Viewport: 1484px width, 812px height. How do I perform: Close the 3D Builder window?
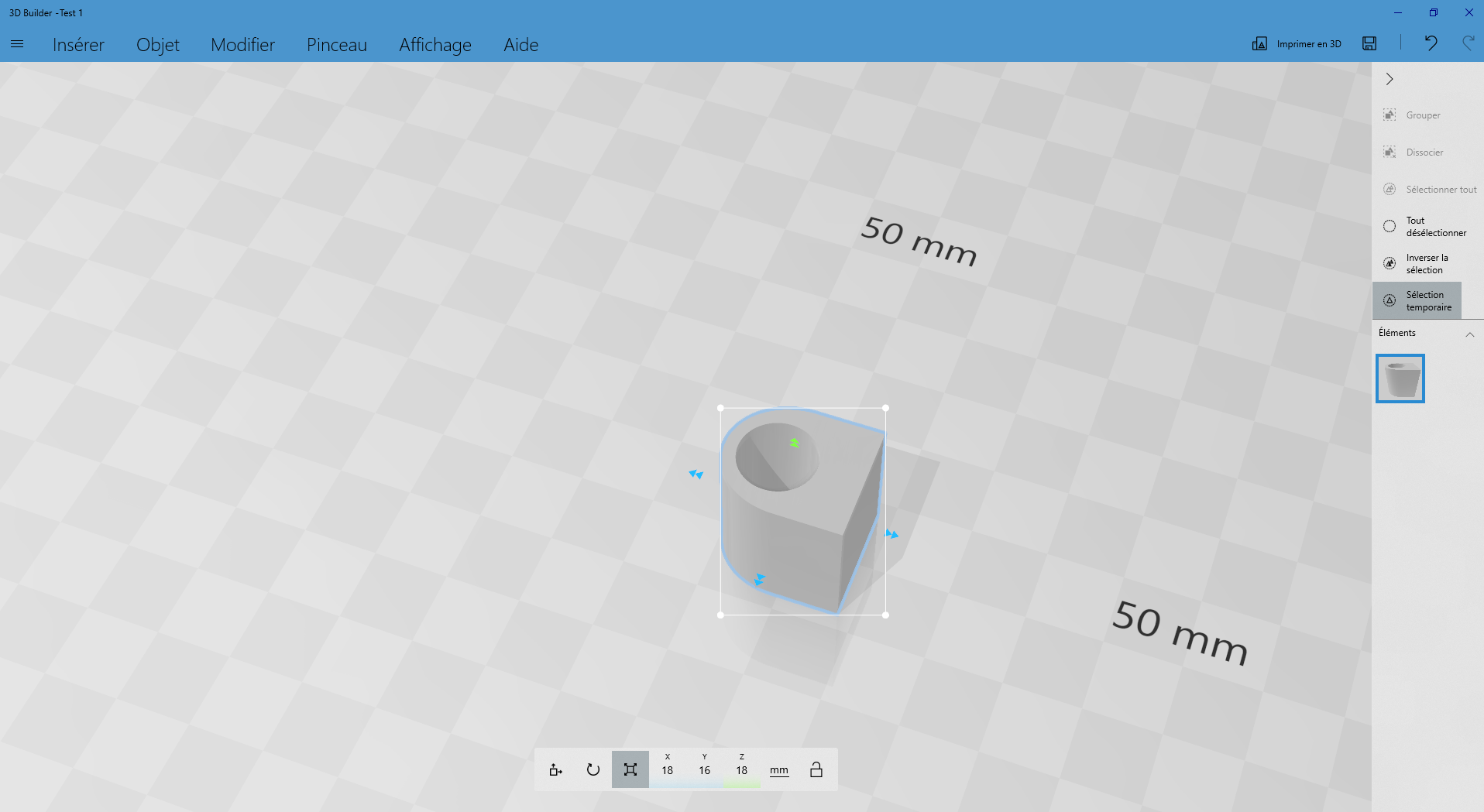coord(1469,12)
